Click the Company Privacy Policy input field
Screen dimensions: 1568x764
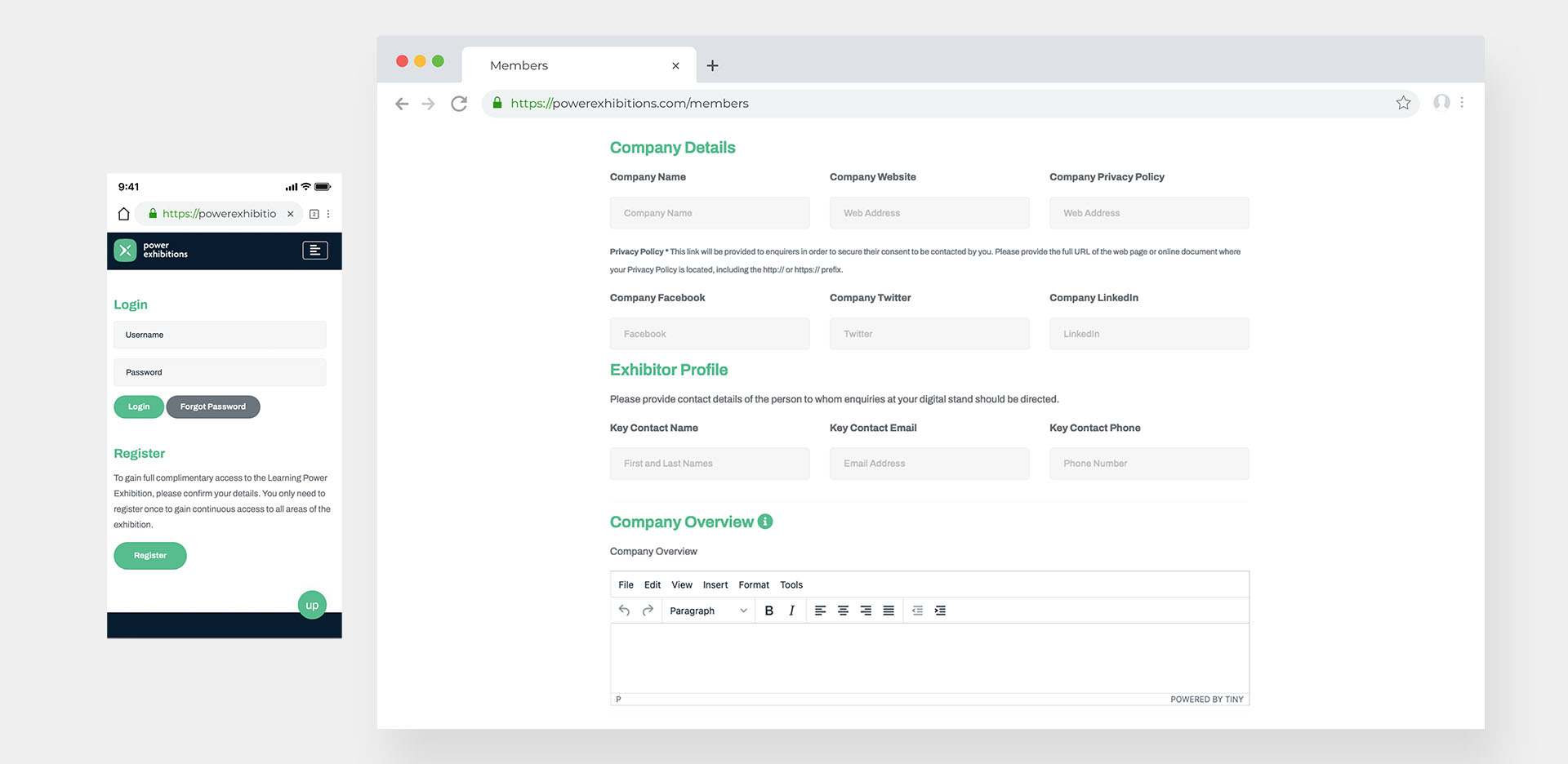tap(1149, 213)
